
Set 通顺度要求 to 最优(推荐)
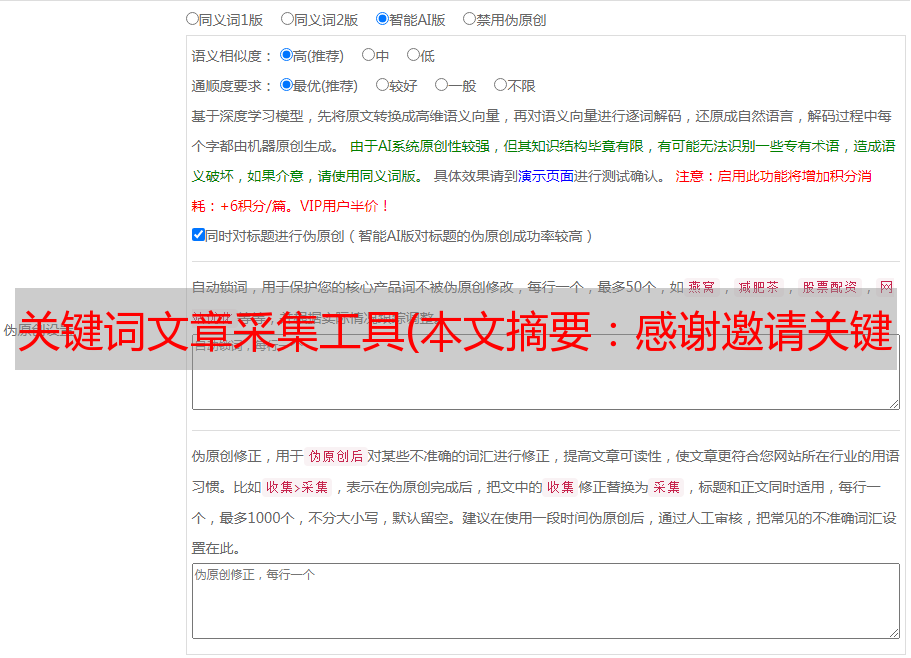click(x=286, y=85)
